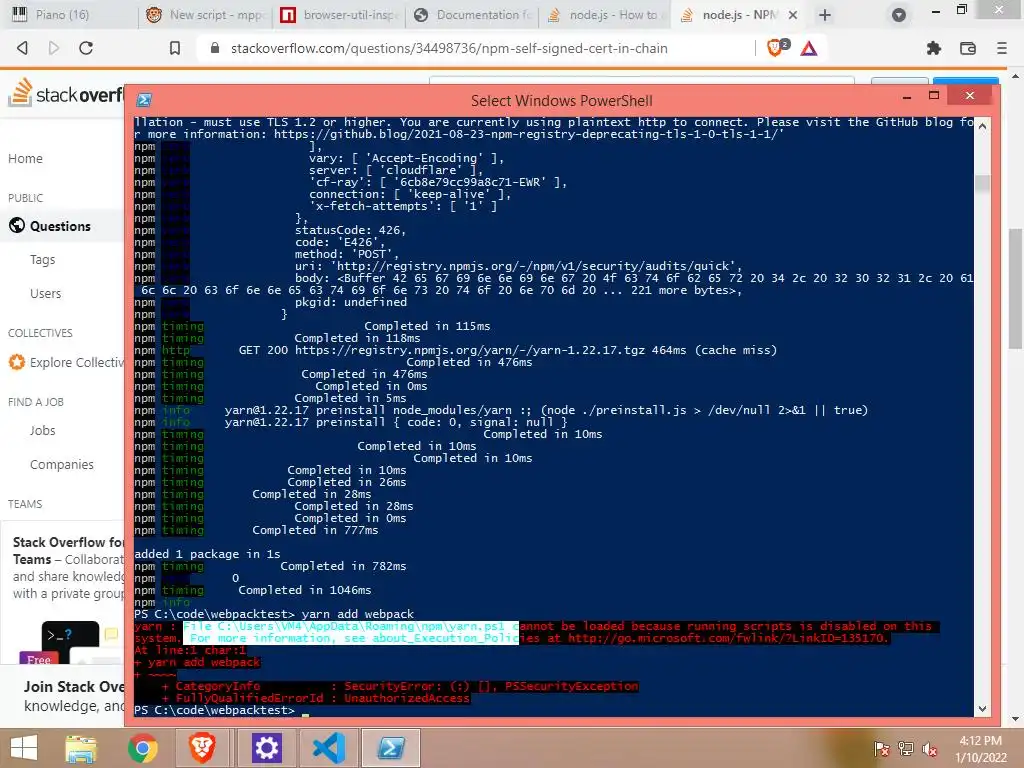
Task: Click the Stack Overflow logo
Action: tap(65, 93)
